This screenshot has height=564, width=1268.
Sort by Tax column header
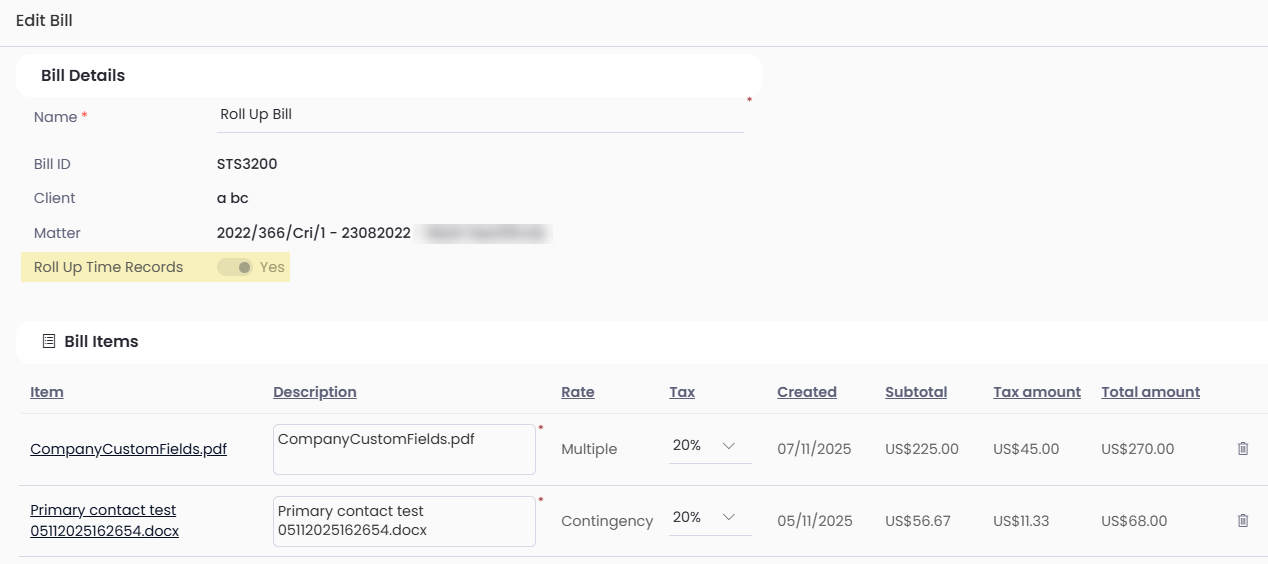(x=682, y=392)
